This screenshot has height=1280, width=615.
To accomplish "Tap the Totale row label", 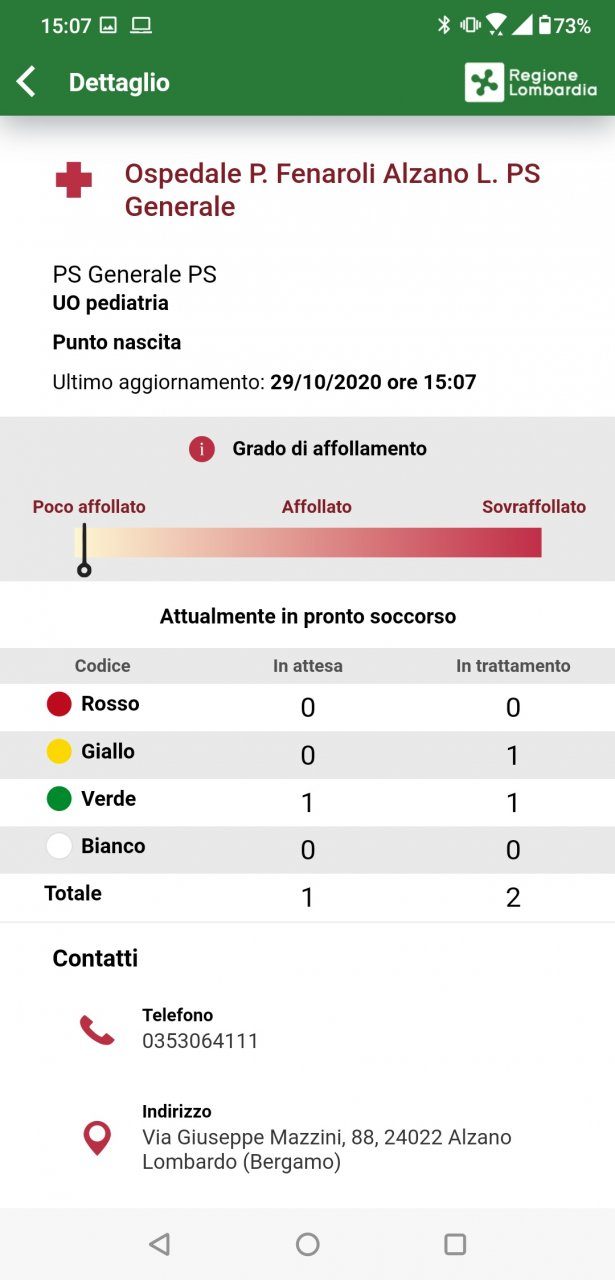I will pos(73,893).
